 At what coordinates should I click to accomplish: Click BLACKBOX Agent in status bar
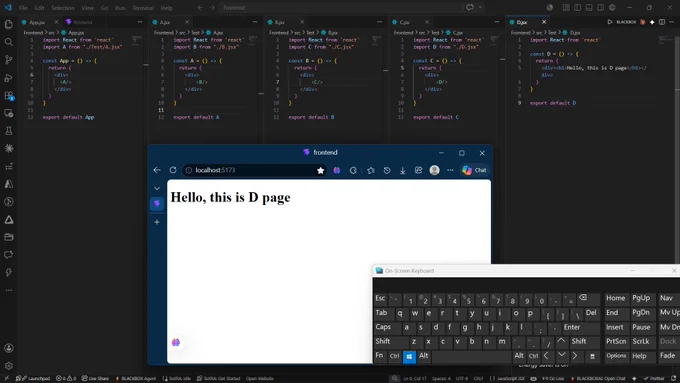tap(135, 378)
